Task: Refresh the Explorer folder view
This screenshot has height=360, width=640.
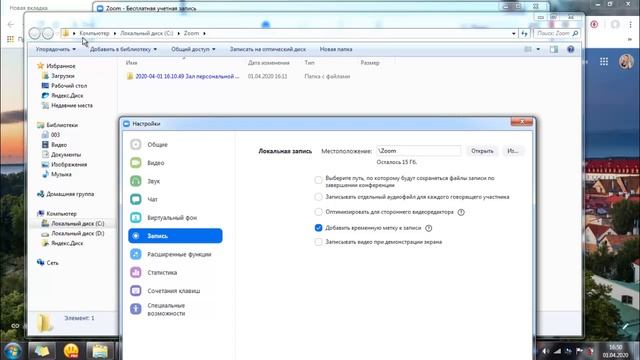Action: 524,33
